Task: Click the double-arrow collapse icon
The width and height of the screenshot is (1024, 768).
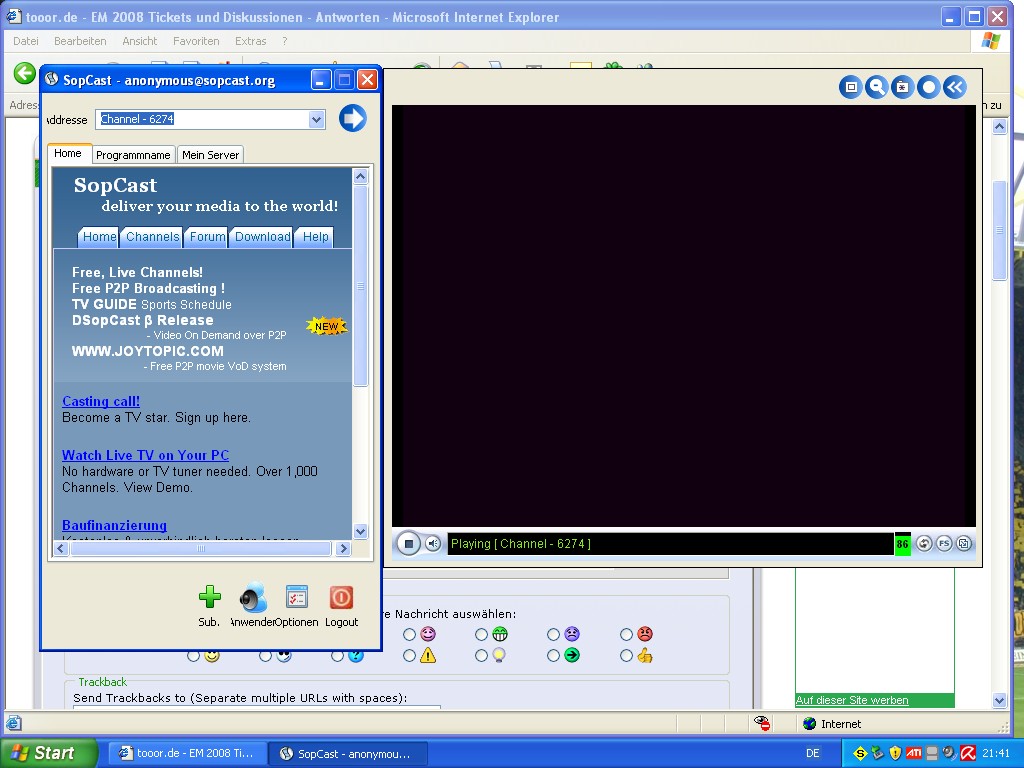Action: pos(955,88)
